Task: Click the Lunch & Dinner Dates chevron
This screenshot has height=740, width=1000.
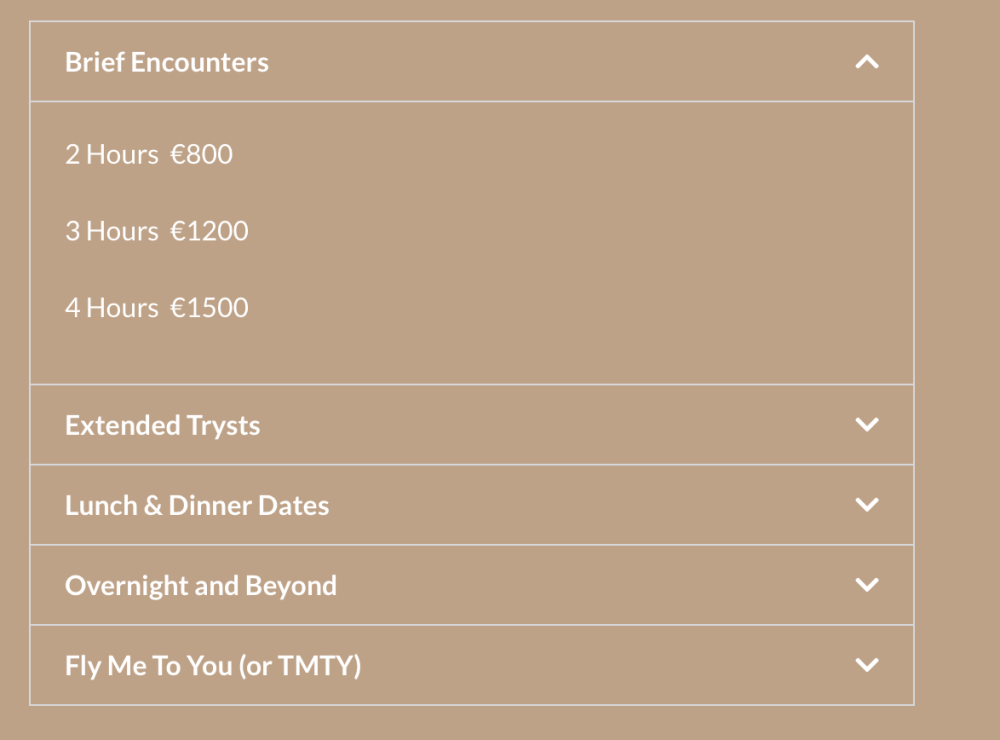Action: 867,505
